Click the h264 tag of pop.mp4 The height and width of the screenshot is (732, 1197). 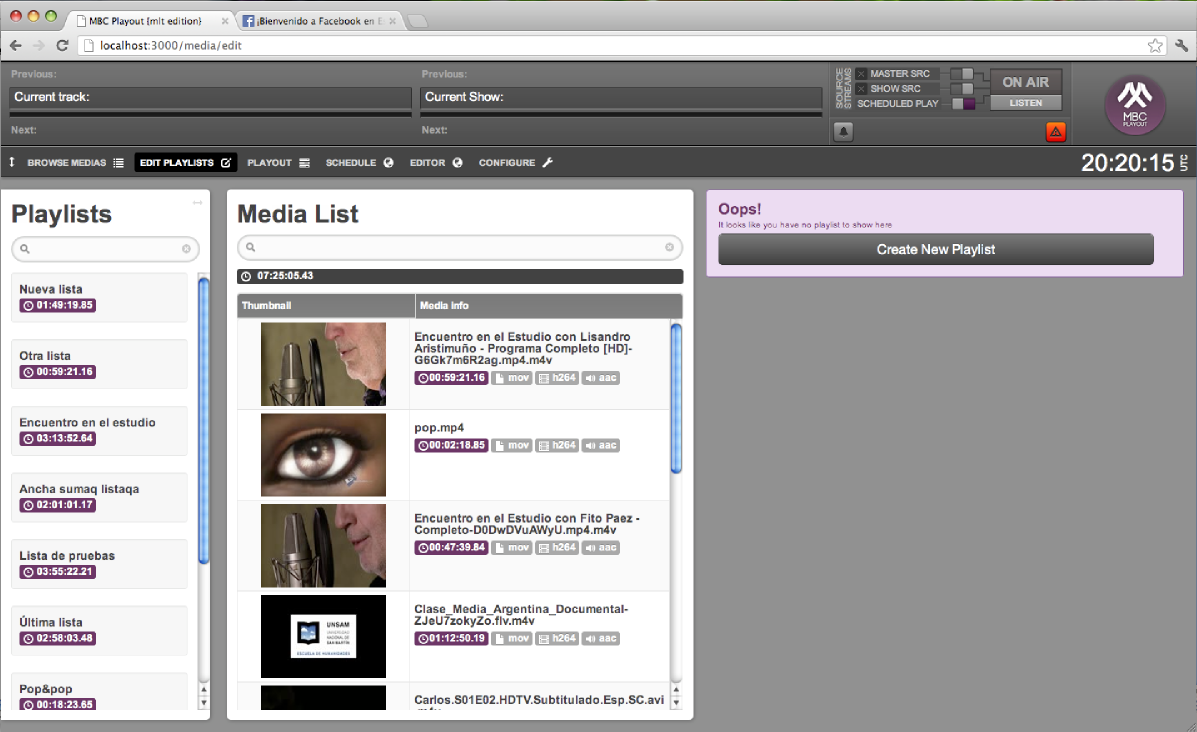[x=557, y=445]
